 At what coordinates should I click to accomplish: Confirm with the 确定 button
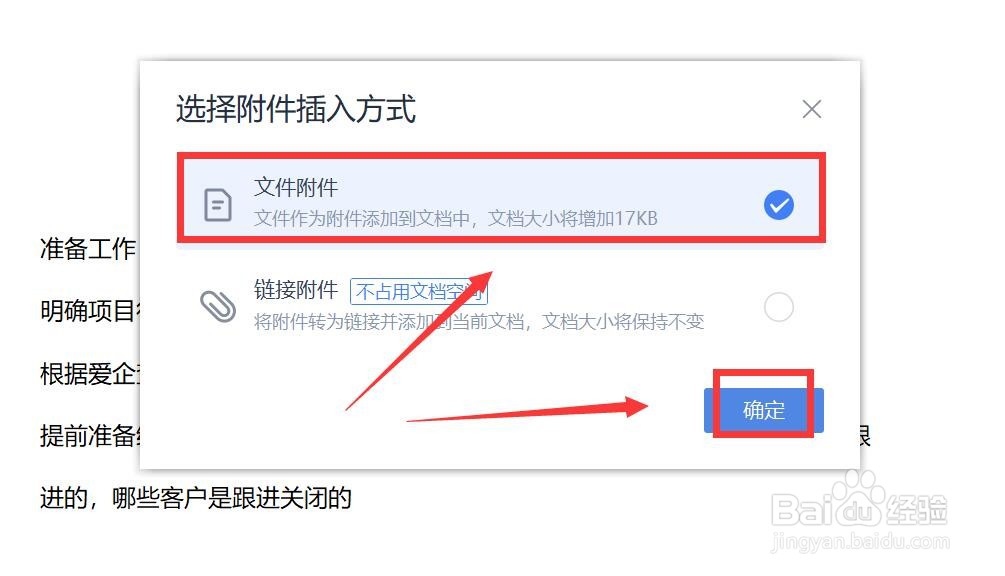click(763, 410)
